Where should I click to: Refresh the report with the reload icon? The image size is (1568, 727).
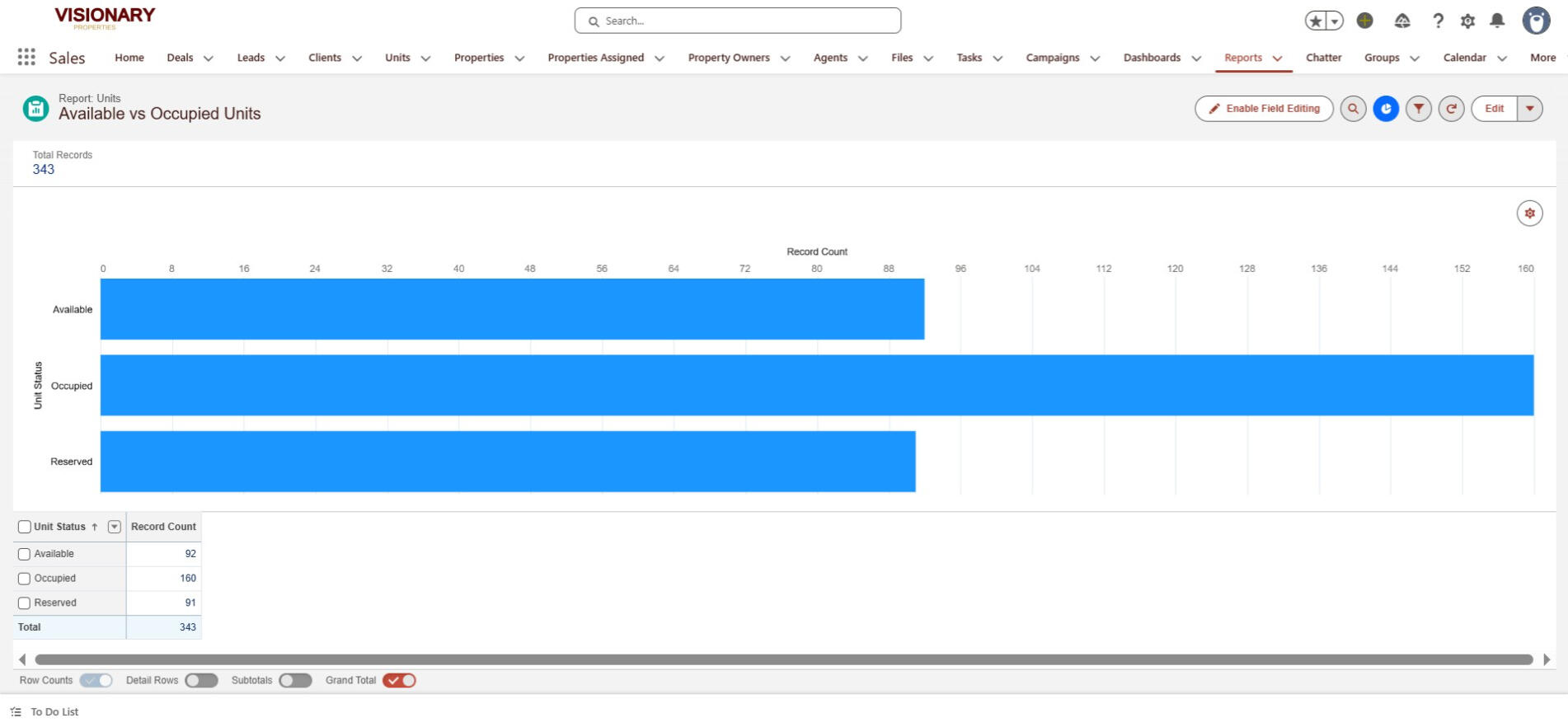(x=1451, y=109)
